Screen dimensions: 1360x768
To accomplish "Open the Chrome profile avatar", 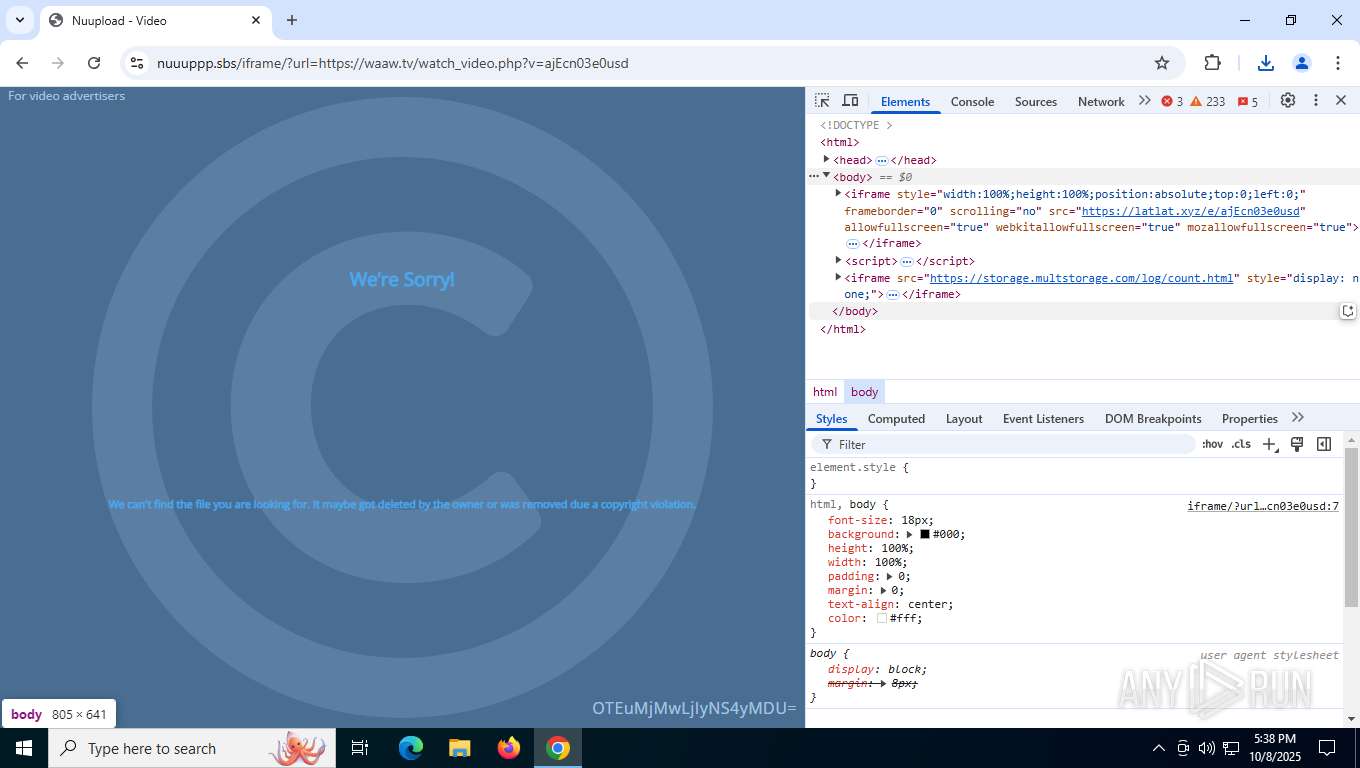I will tap(1302, 63).
